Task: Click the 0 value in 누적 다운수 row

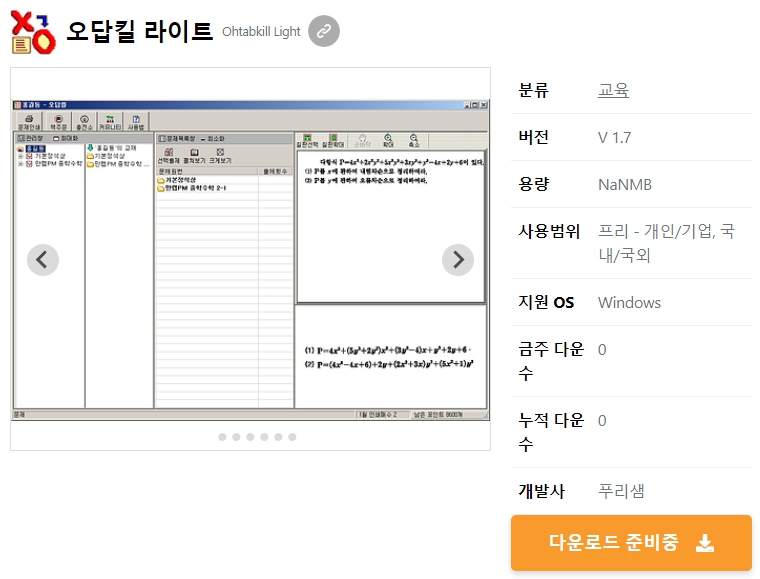Action: [x=602, y=421]
